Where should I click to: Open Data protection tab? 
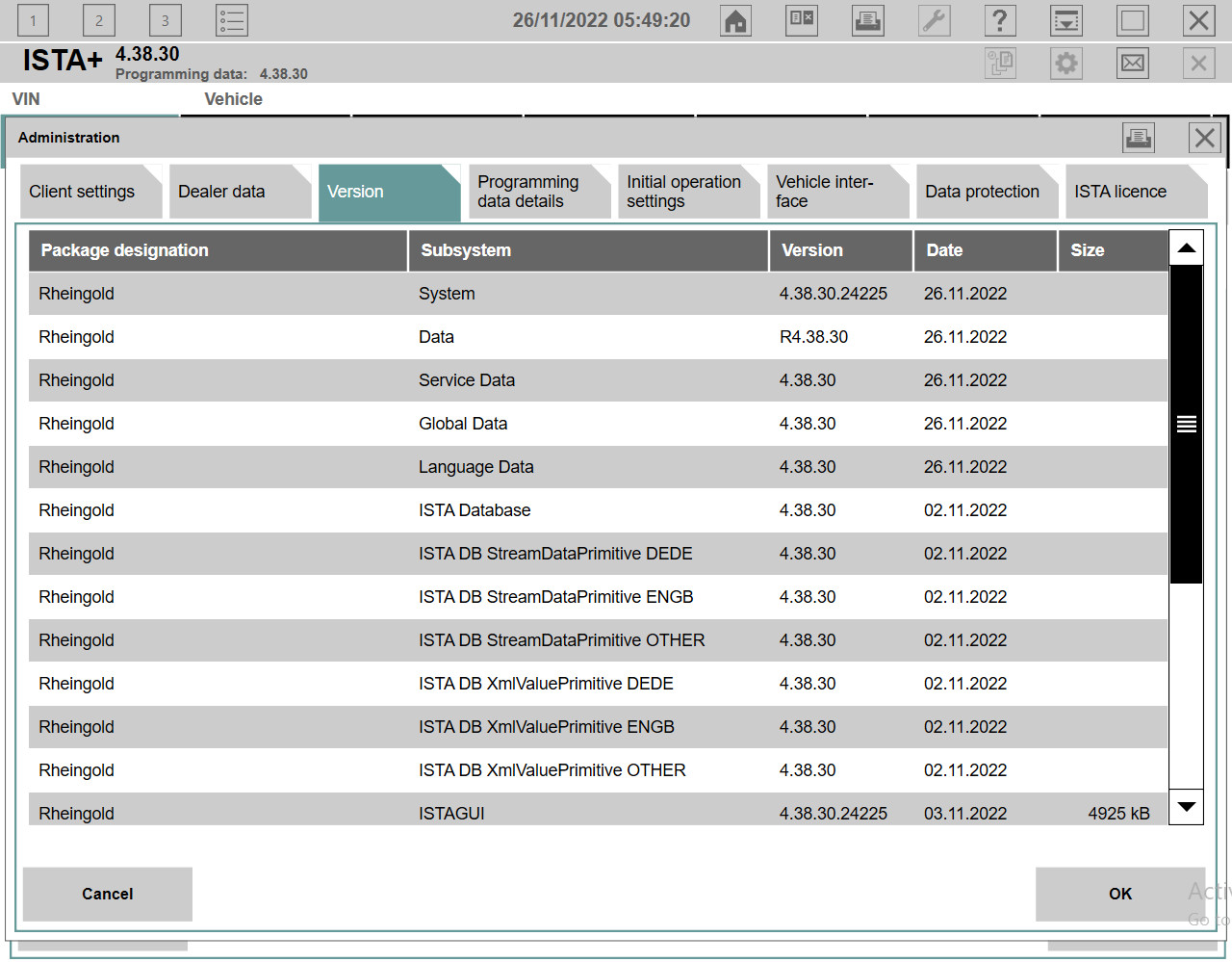click(x=988, y=192)
